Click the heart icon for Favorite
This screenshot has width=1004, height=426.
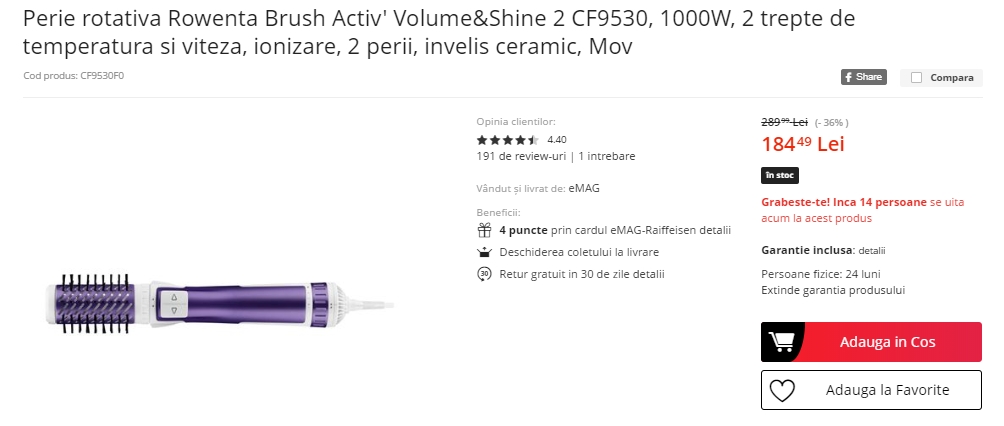782,390
